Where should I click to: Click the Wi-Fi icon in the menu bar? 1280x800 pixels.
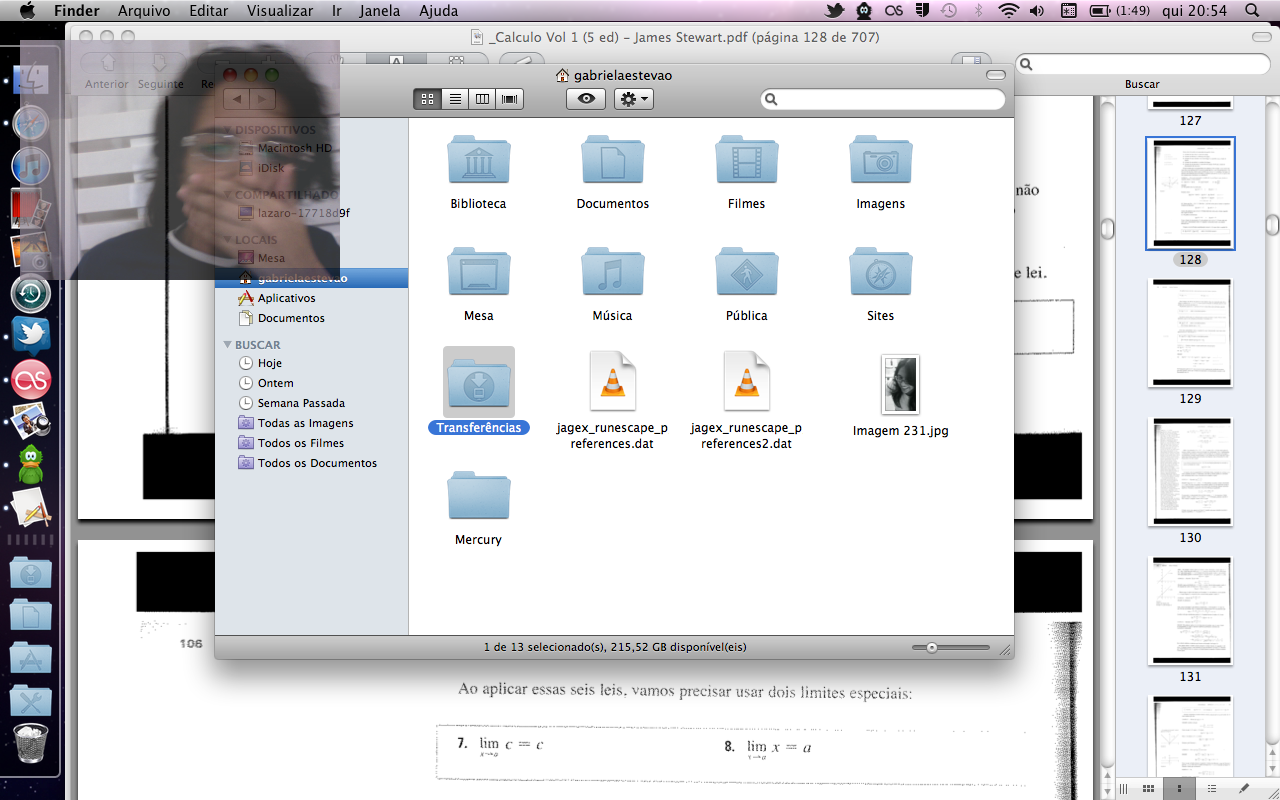[1008, 11]
